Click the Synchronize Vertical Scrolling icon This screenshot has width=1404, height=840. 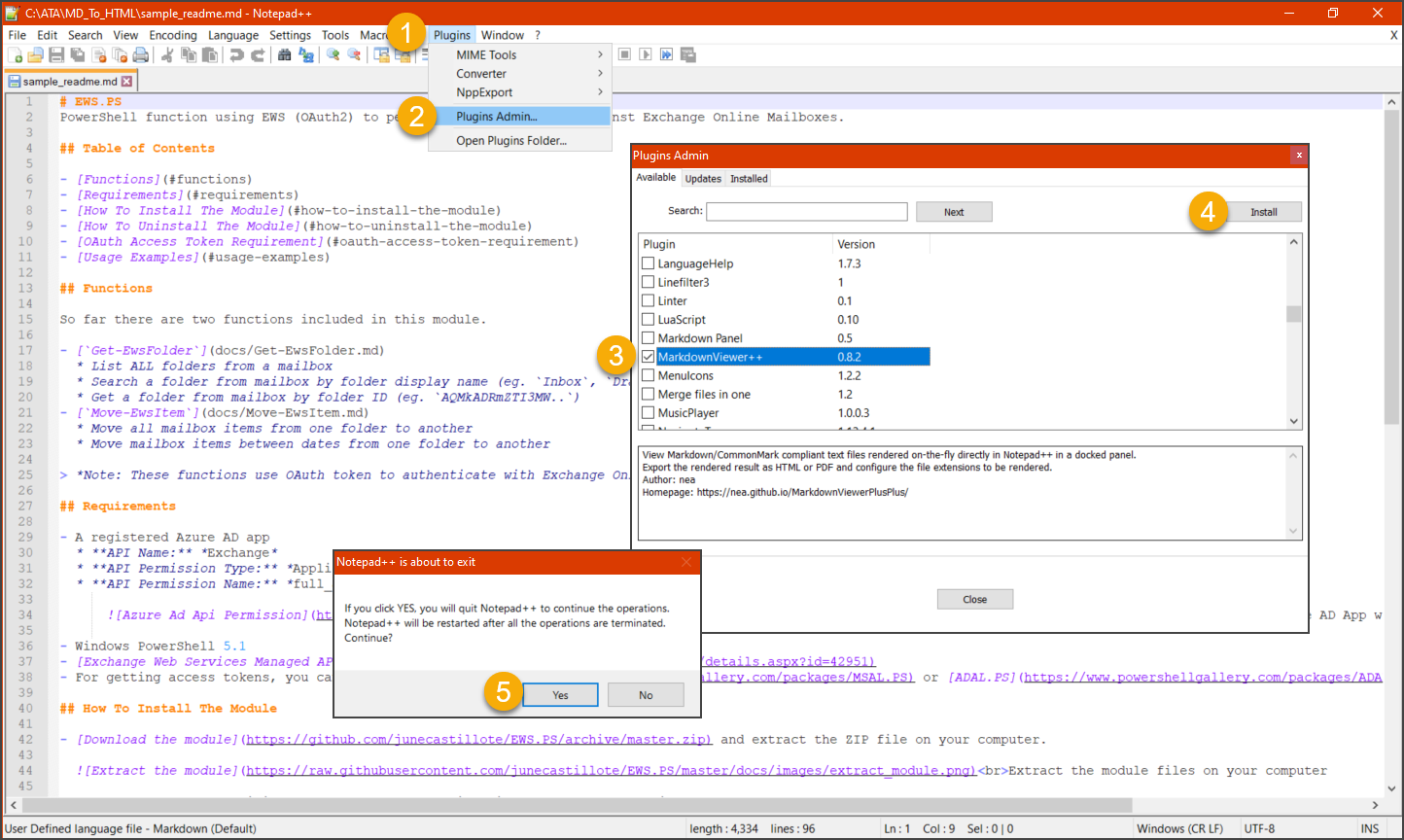coord(381,54)
